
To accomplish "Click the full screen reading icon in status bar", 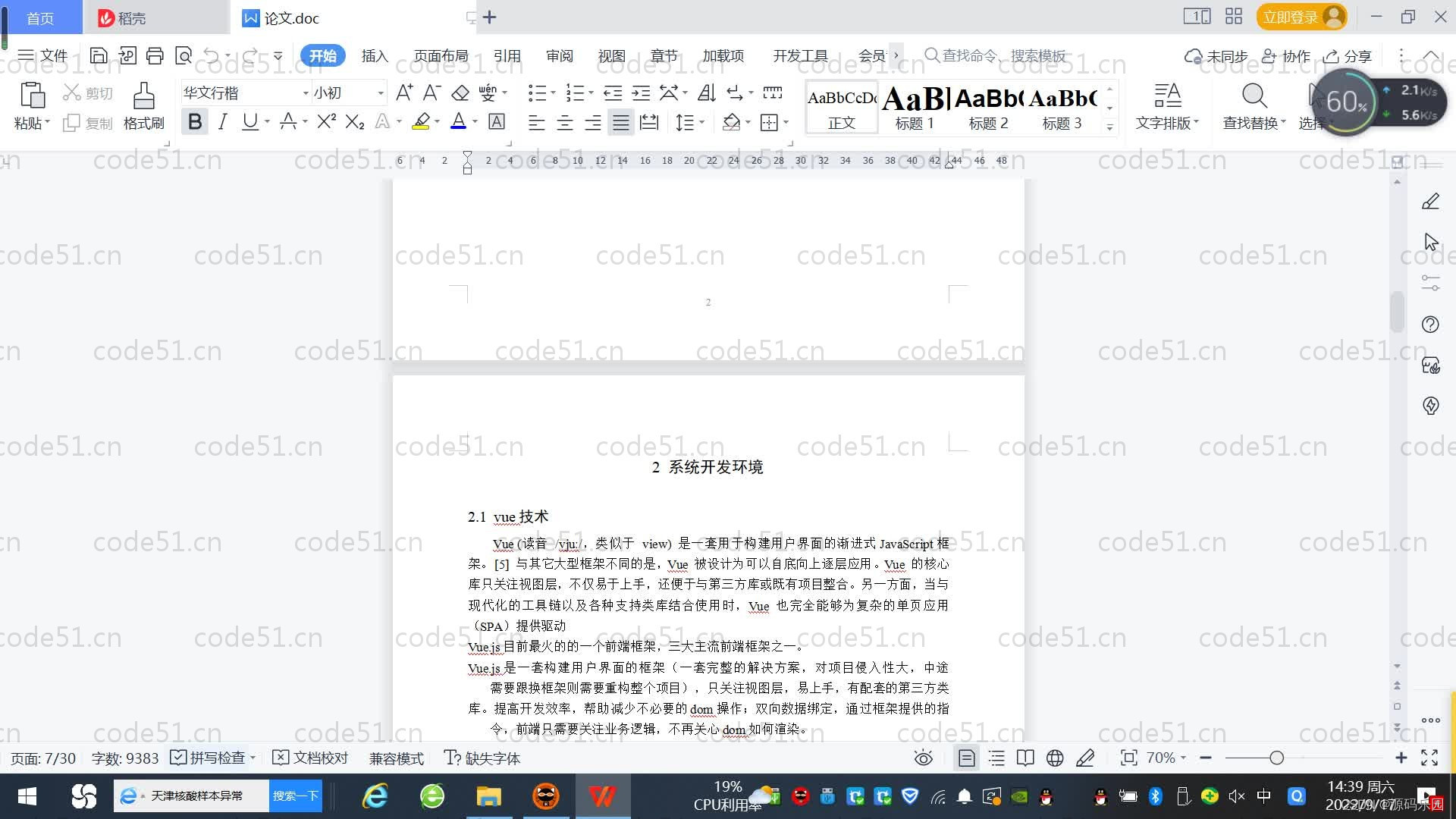I will [x=1025, y=758].
